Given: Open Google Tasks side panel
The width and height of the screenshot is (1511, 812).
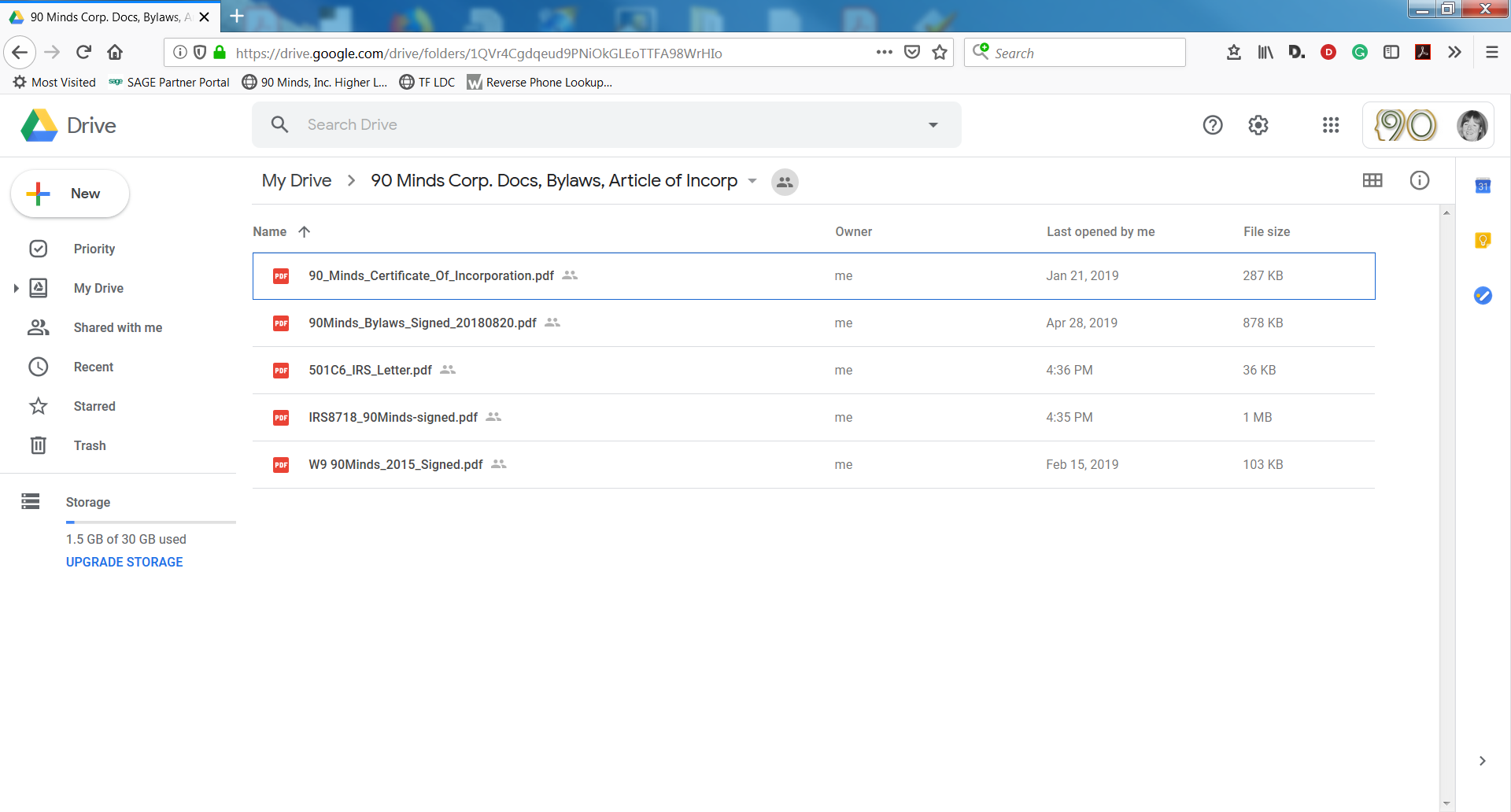Looking at the screenshot, I should 1483,296.
